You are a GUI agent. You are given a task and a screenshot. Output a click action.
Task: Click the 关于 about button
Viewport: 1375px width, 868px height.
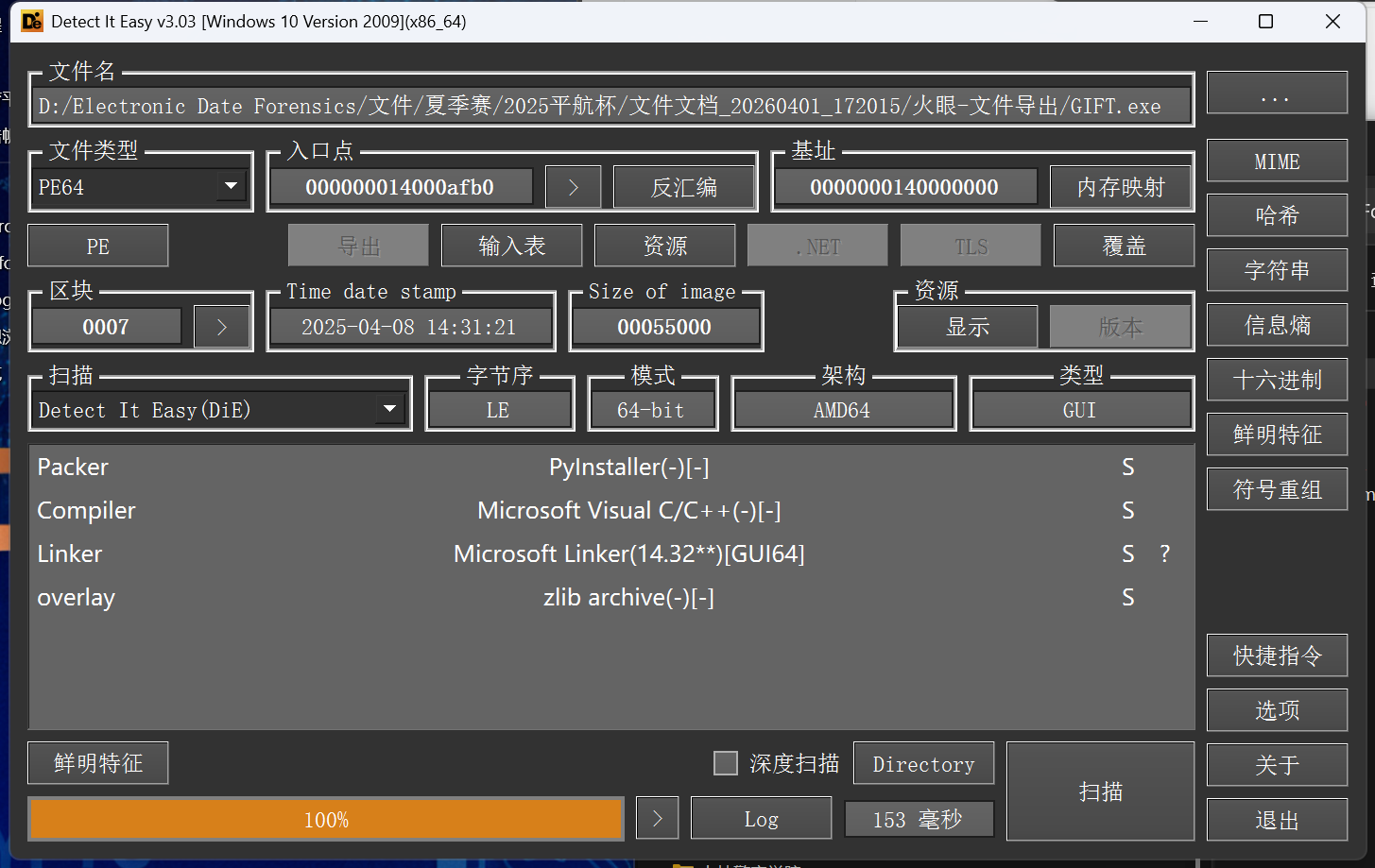click(1277, 765)
